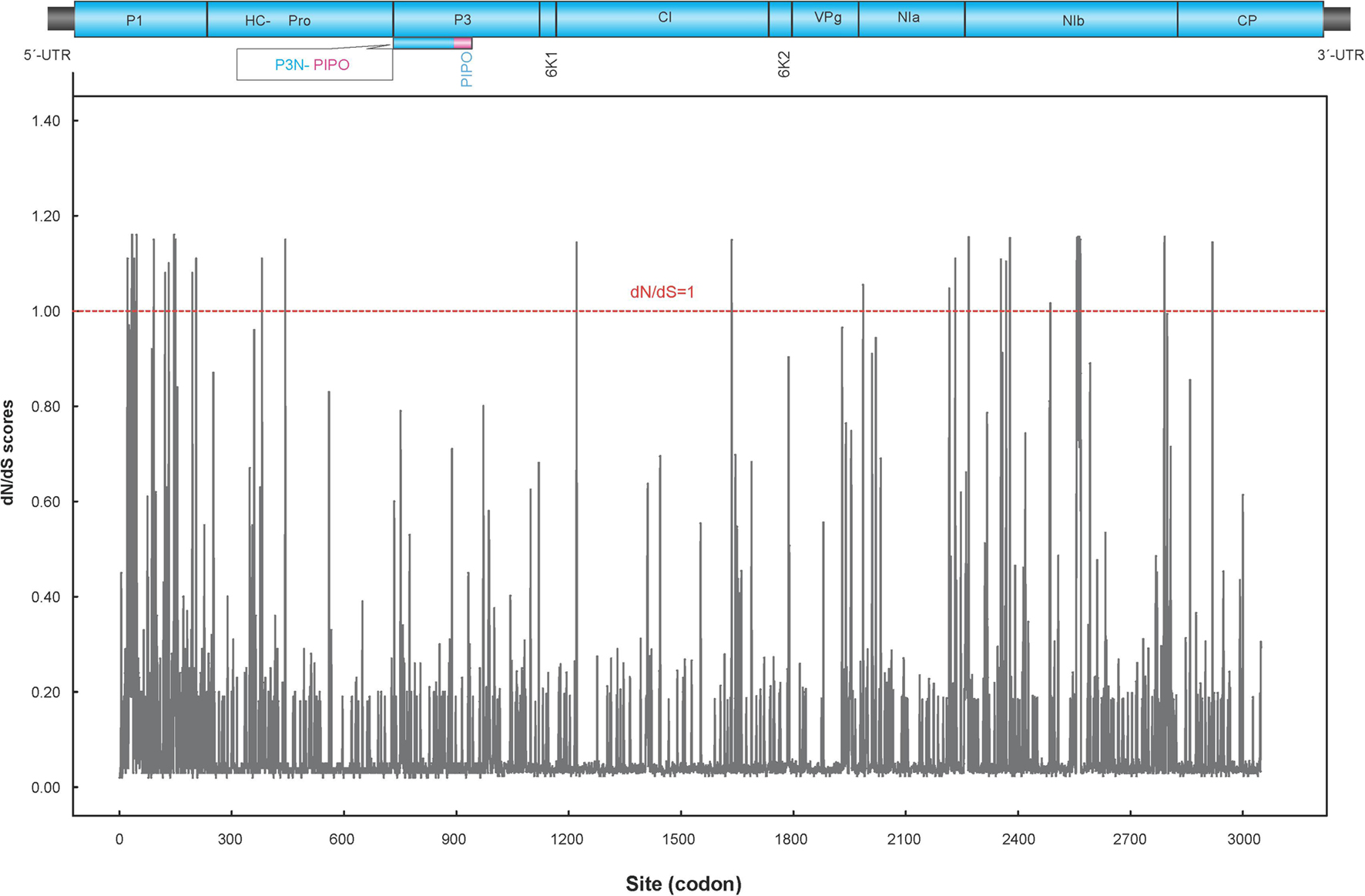Click the 300 x-axis tick label

[x=230, y=840]
